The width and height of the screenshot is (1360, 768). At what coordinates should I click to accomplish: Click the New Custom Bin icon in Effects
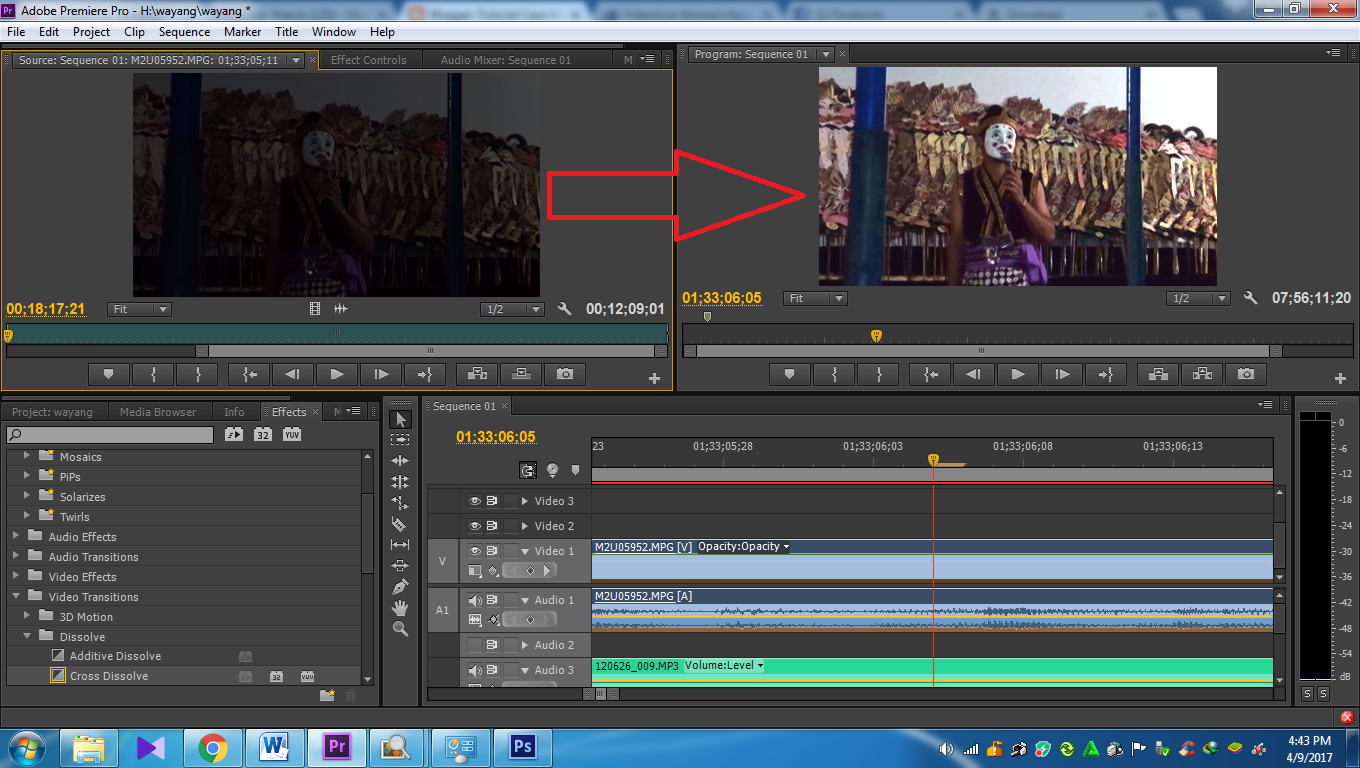pos(326,696)
